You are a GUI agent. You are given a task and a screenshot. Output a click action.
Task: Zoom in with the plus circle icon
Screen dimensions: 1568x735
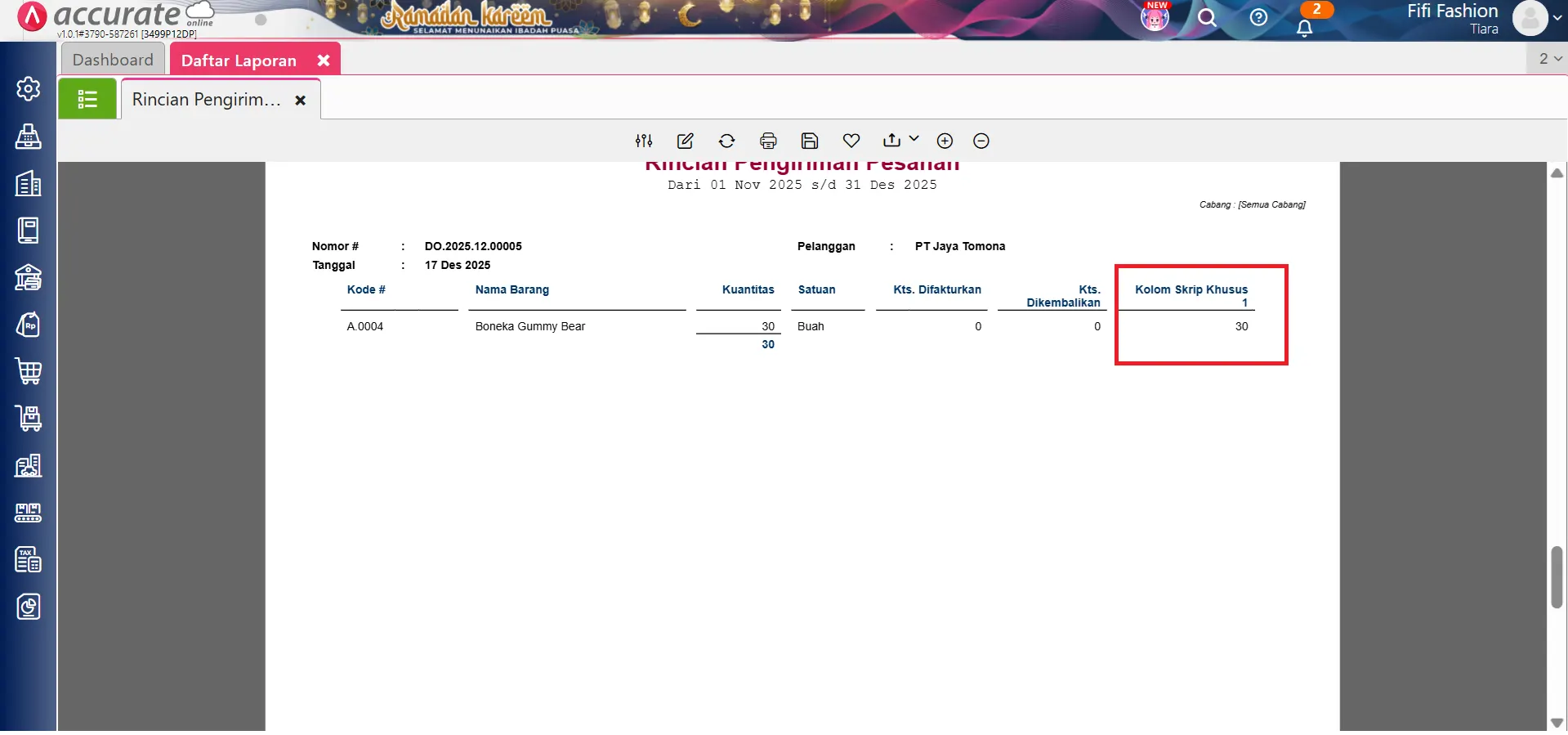pos(945,141)
